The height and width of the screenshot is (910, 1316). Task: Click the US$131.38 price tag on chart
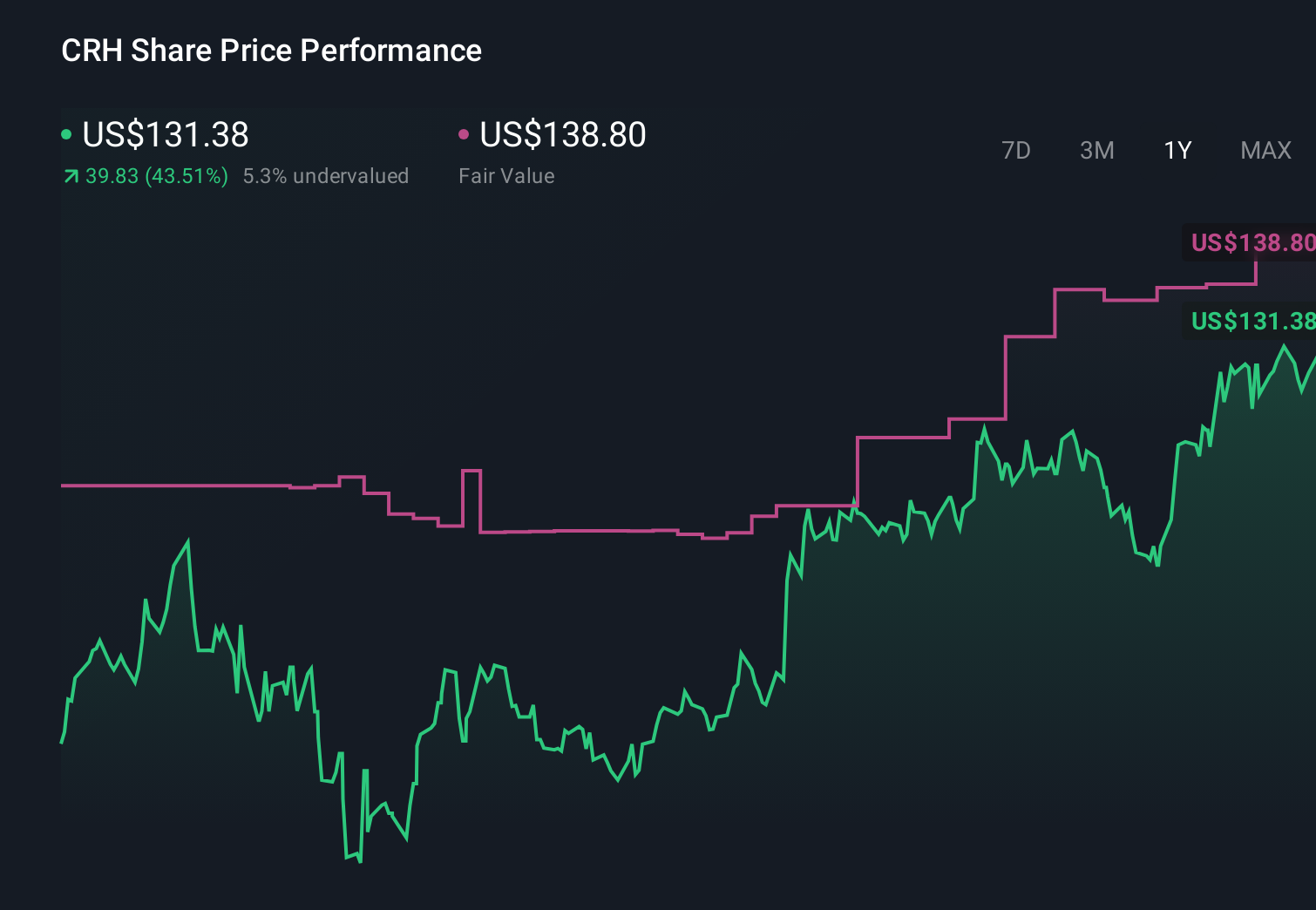point(1252,322)
